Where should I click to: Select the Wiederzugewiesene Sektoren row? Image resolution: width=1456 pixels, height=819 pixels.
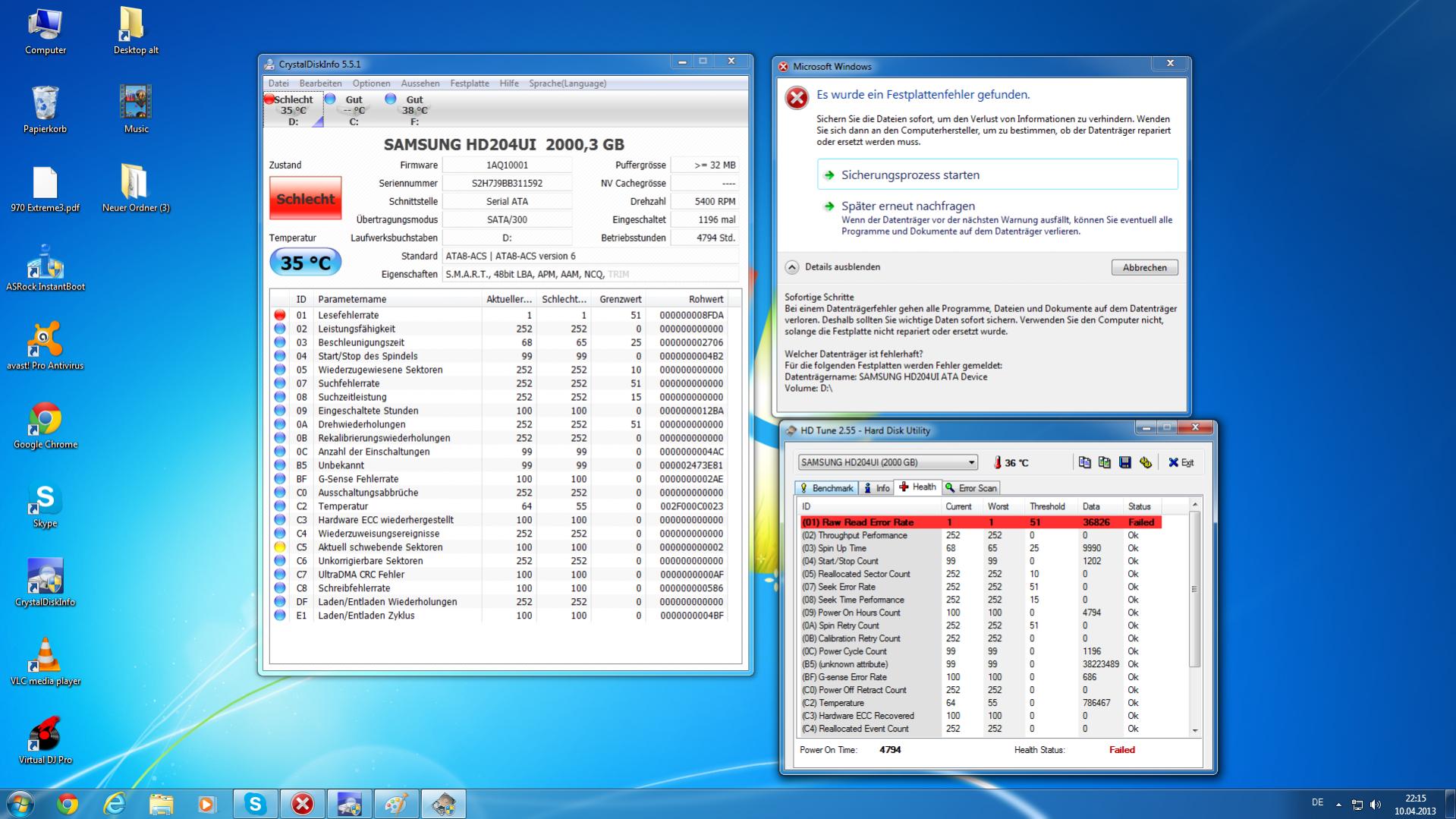click(x=498, y=370)
